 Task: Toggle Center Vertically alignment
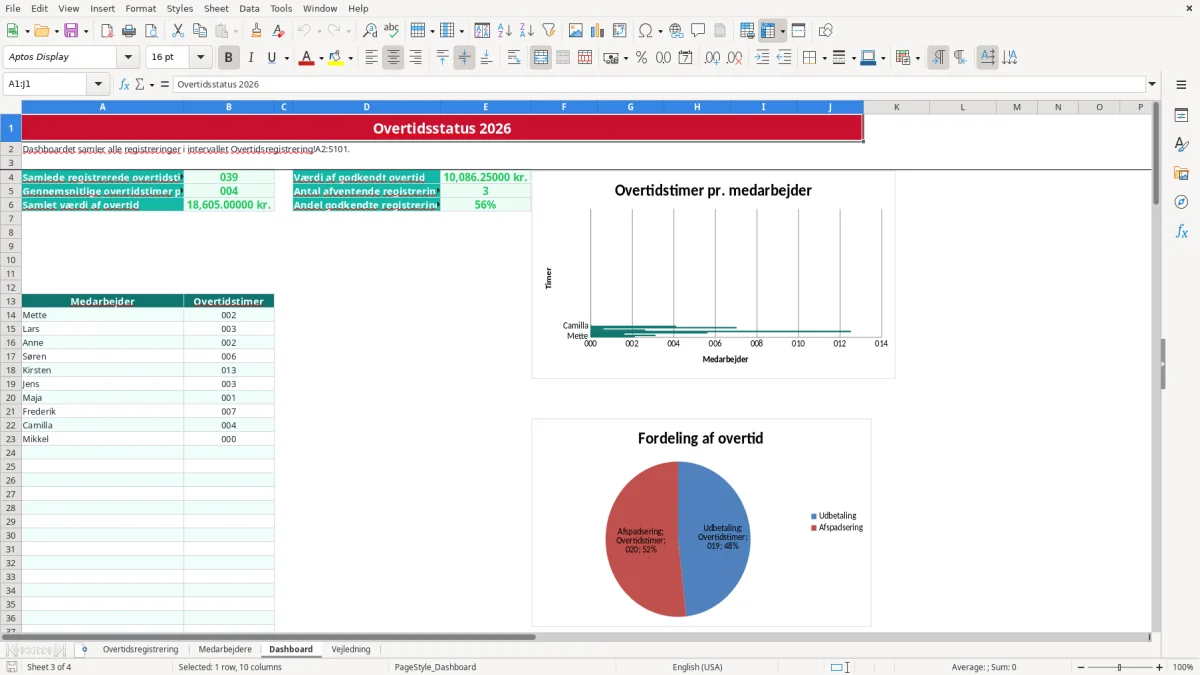pyautogui.click(x=464, y=58)
